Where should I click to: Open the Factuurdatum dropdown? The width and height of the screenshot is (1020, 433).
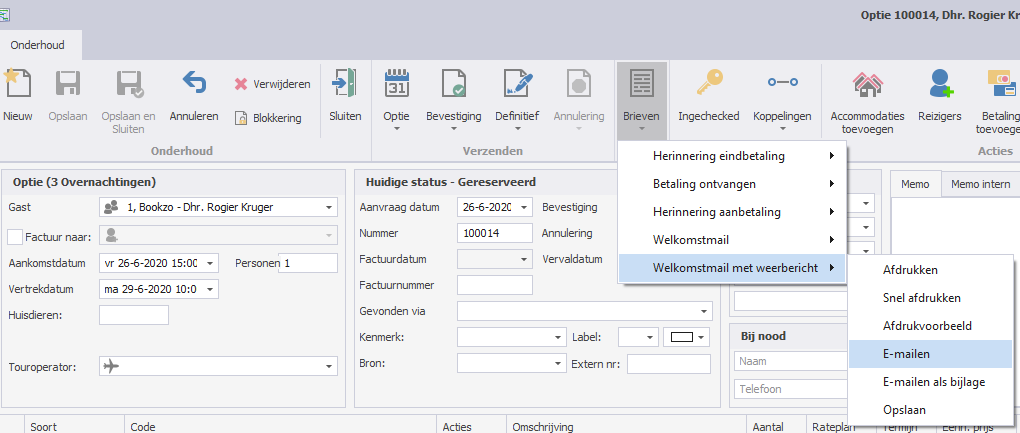point(524,259)
